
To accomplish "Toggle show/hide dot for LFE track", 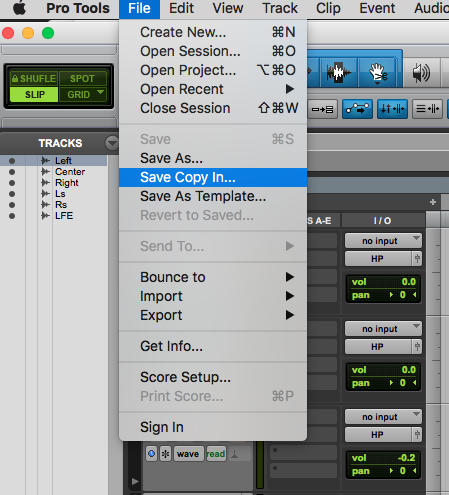I will point(12,216).
